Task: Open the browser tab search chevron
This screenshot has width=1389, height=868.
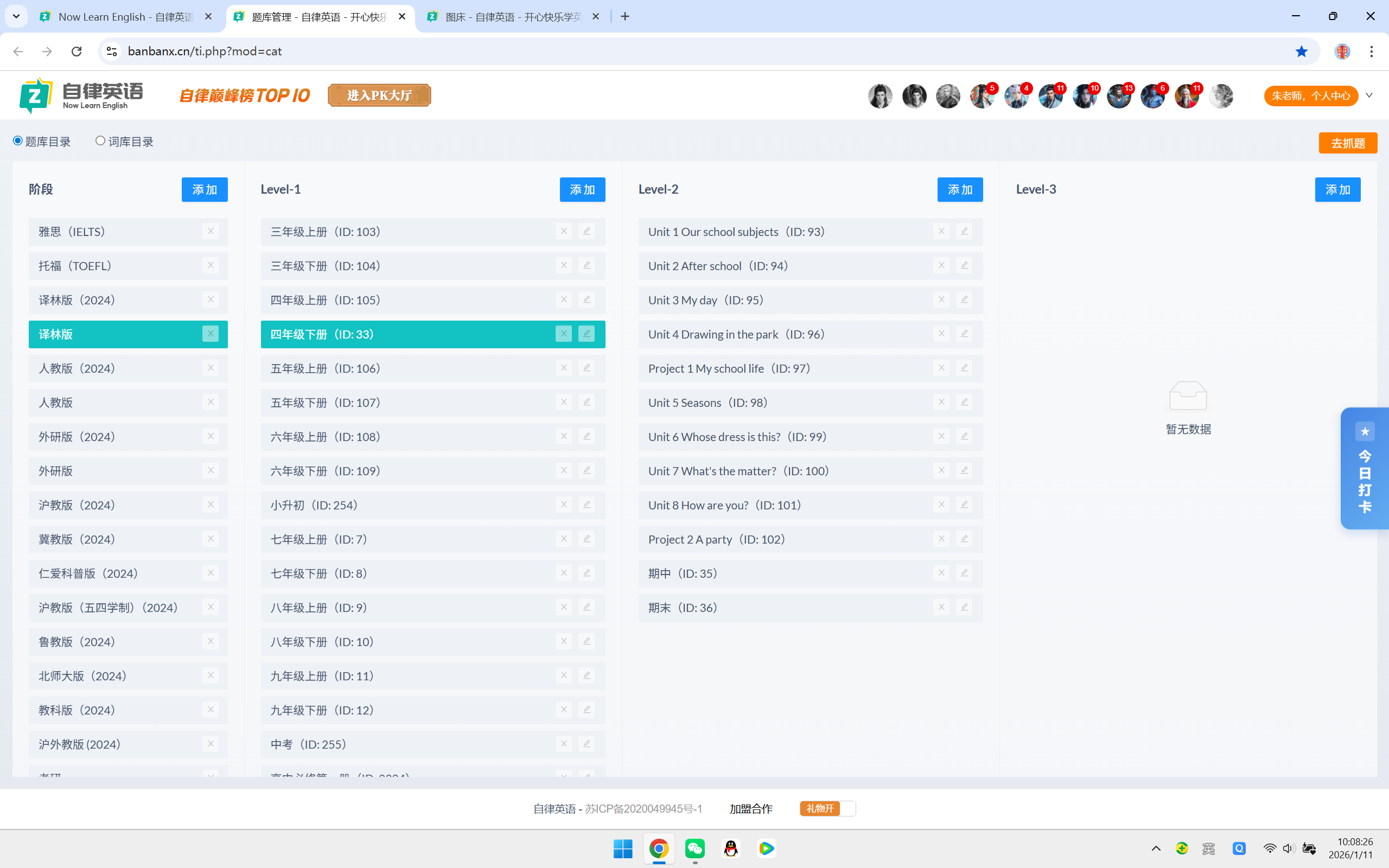Action: [16, 17]
